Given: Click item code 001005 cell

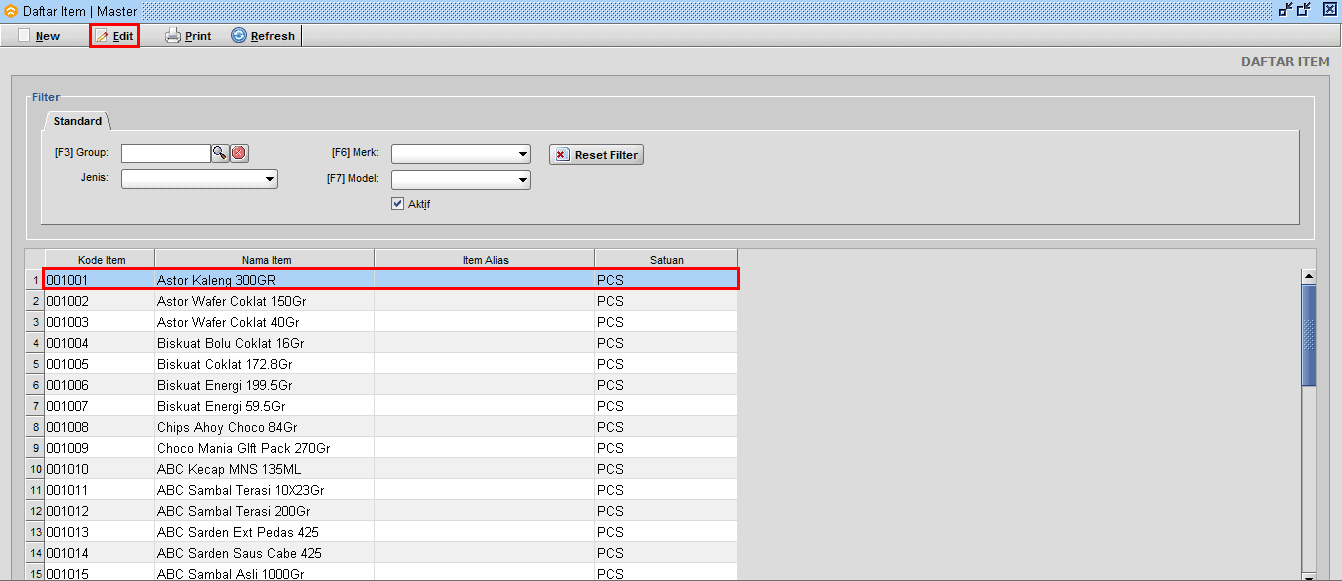Looking at the screenshot, I should [100, 364].
